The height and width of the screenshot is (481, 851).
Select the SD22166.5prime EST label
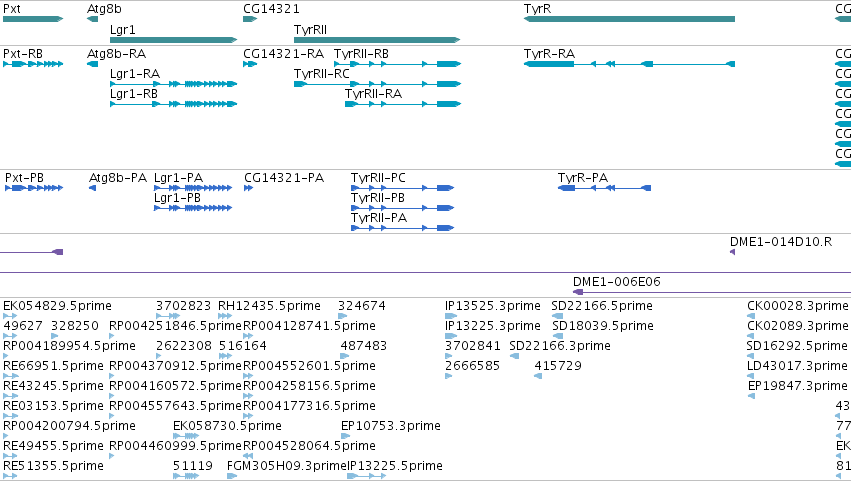(602, 306)
